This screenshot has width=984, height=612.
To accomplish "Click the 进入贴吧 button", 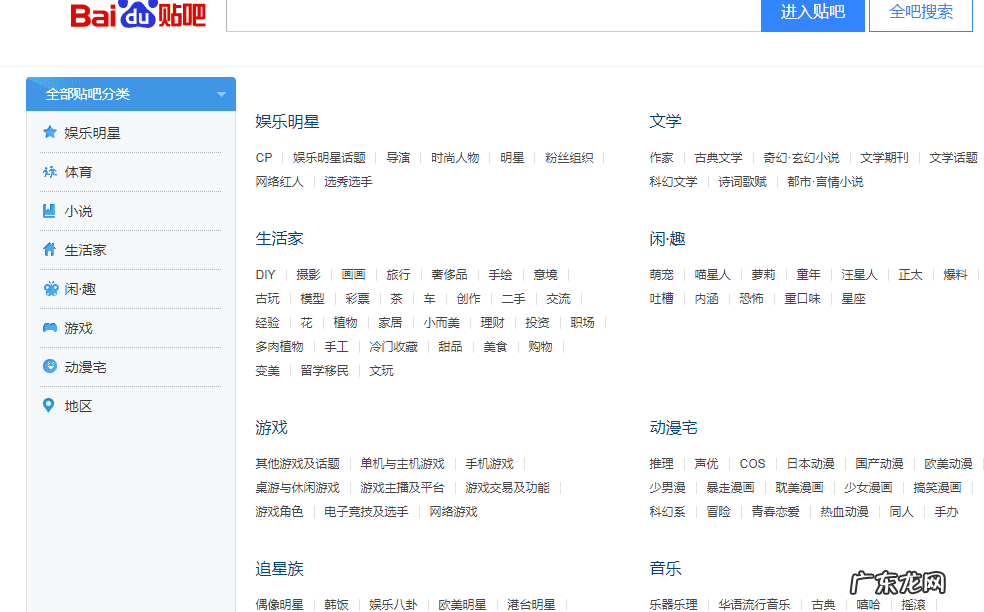I will pyautogui.click(x=812, y=16).
